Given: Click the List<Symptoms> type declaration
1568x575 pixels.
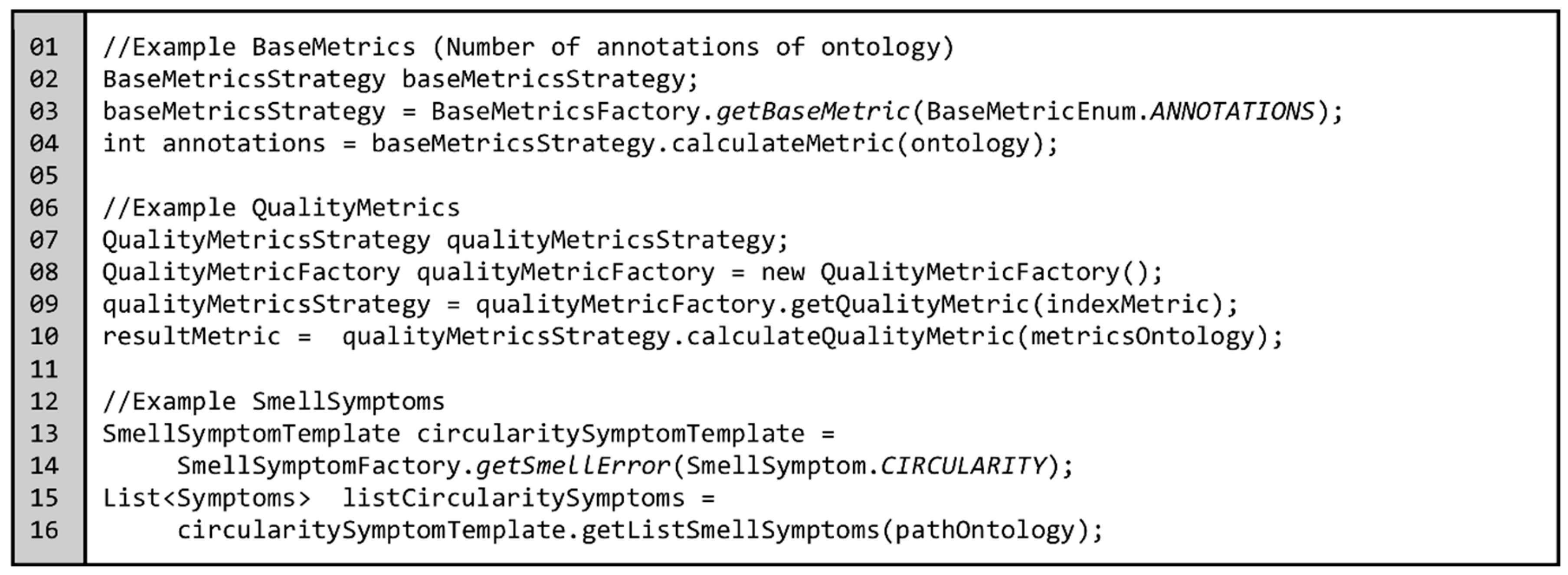Looking at the screenshot, I should click(x=207, y=498).
